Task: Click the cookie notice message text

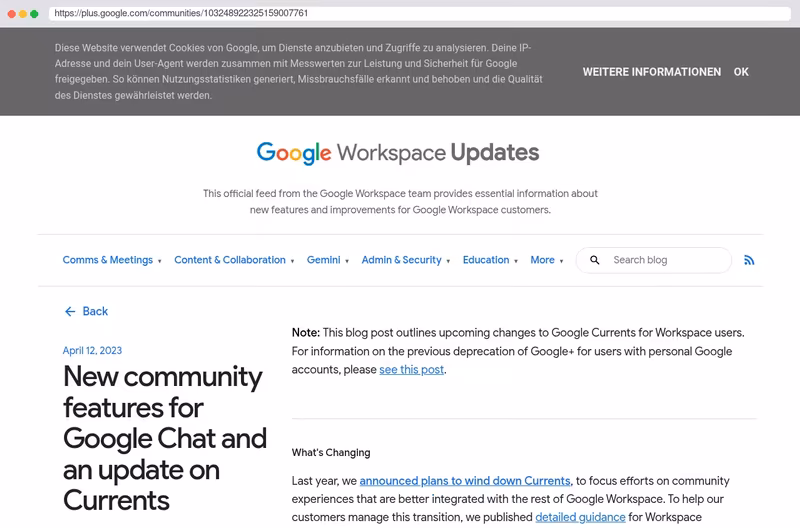Action: (x=298, y=71)
